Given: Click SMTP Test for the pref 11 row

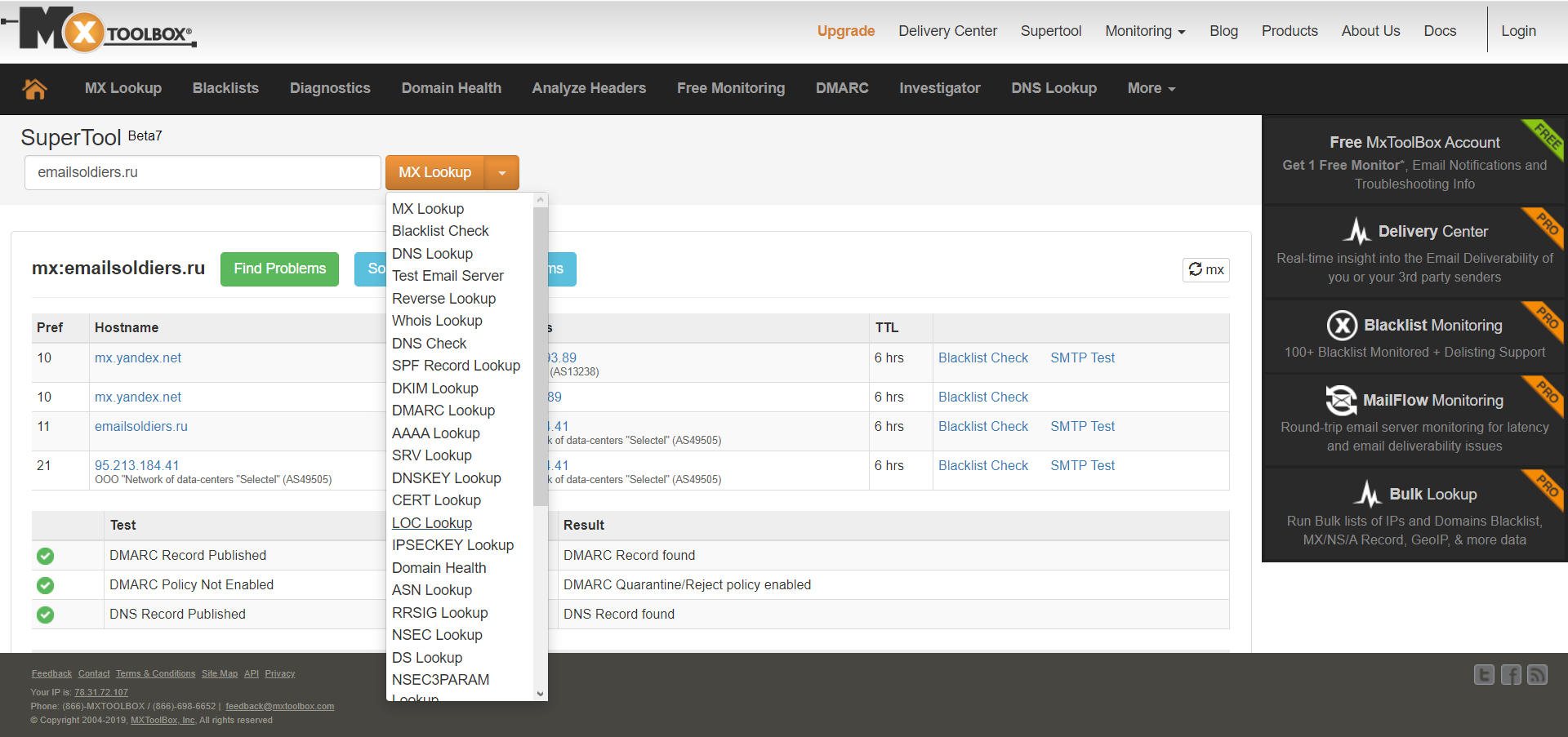Looking at the screenshot, I should pos(1082,426).
